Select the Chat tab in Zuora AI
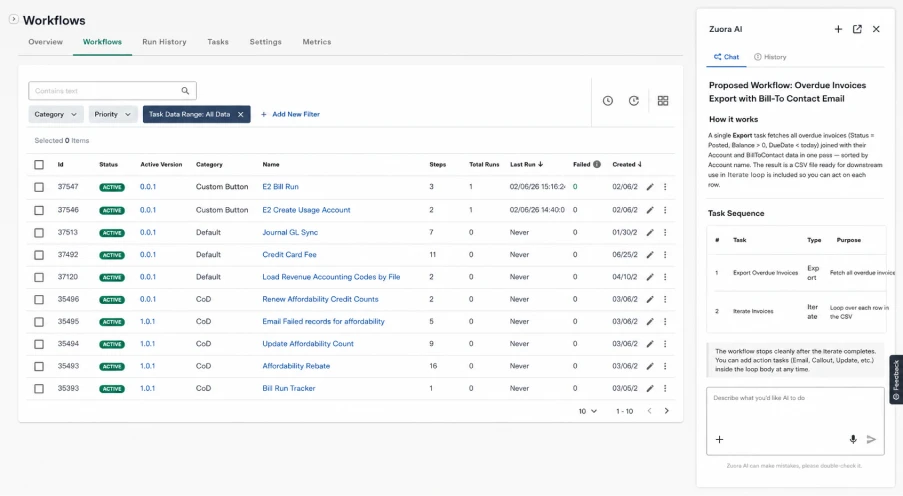This screenshot has height=496, width=903. point(726,57)
